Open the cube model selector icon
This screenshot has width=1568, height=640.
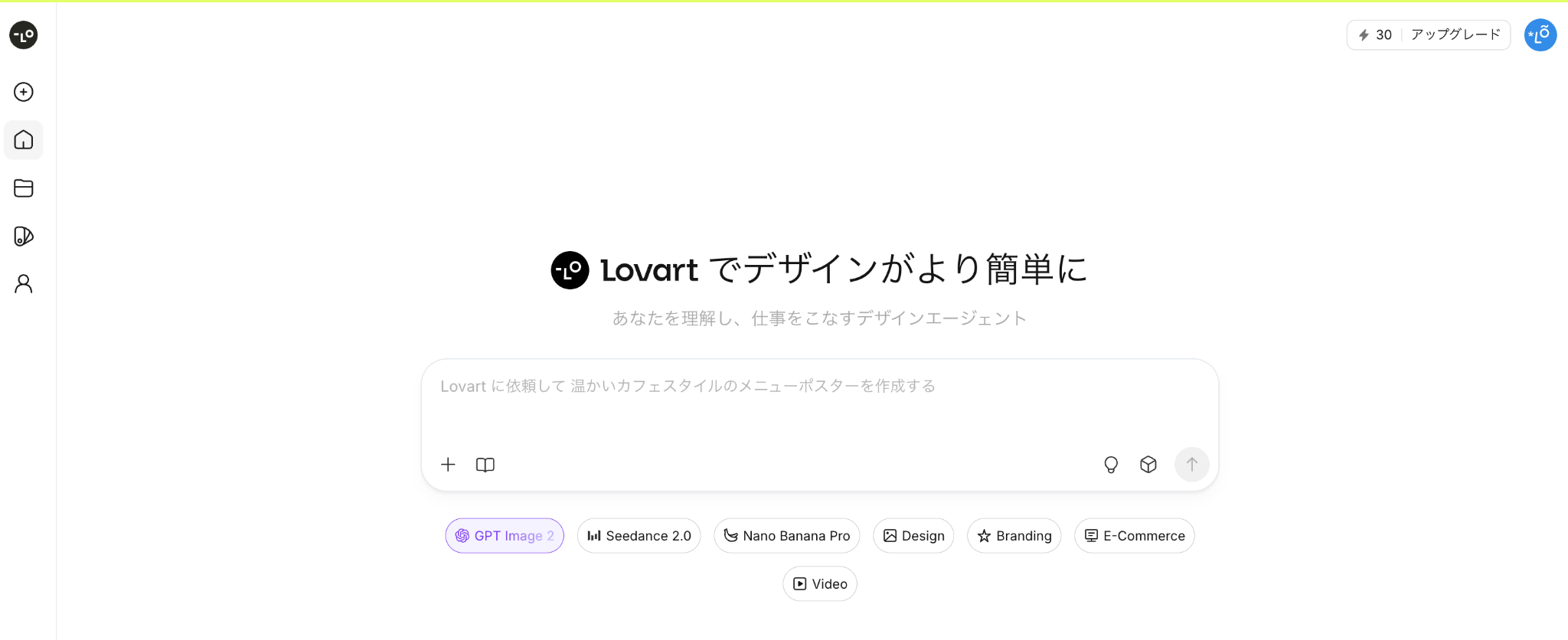tap(1148, 465)
